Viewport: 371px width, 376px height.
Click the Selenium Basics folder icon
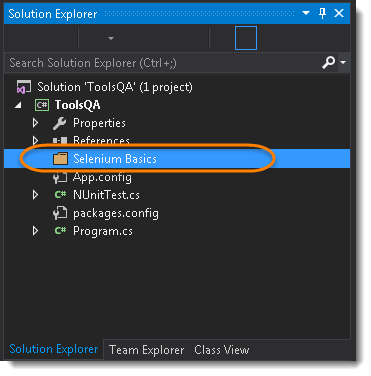click(60, 159)
